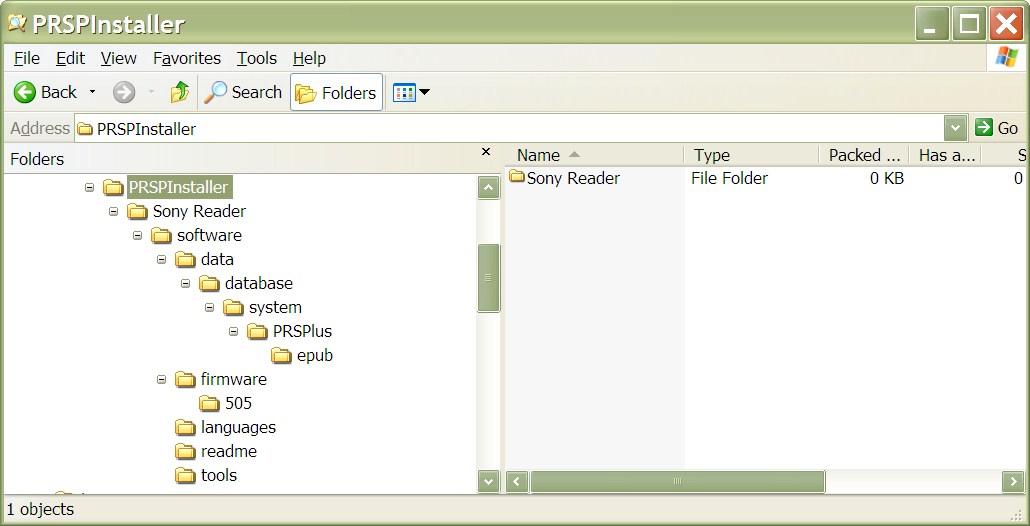Open the Search pane
Image resolution: width=1030 pixels, height=526 pixels.
tap(242, 93)
